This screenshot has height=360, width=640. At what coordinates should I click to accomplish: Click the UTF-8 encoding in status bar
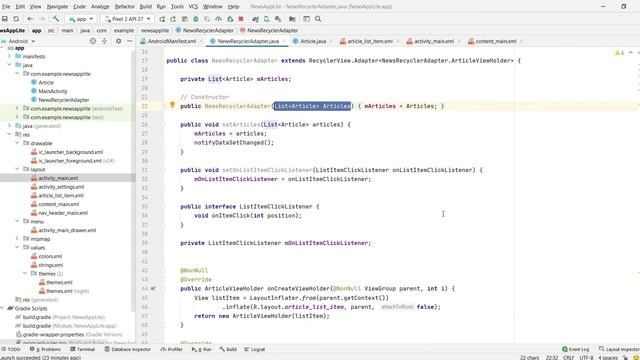pyautogui.click(x=586, y=357)
